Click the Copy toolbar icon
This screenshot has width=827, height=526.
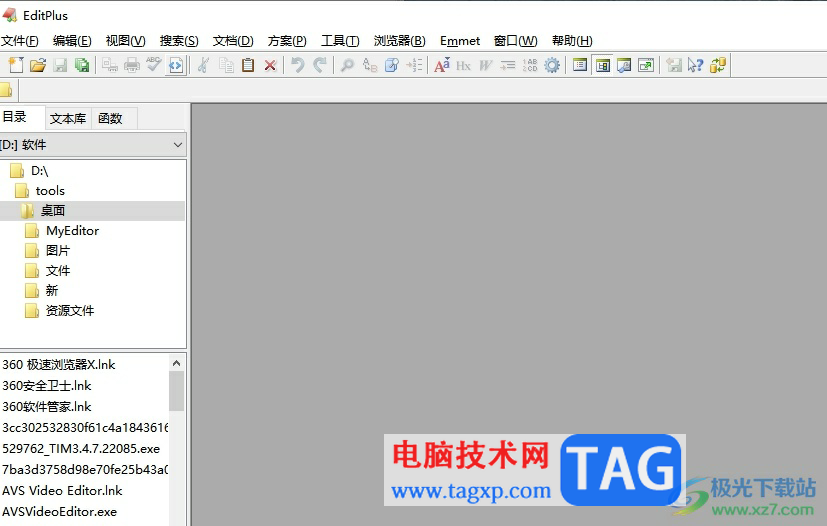[x=226, y=65]
